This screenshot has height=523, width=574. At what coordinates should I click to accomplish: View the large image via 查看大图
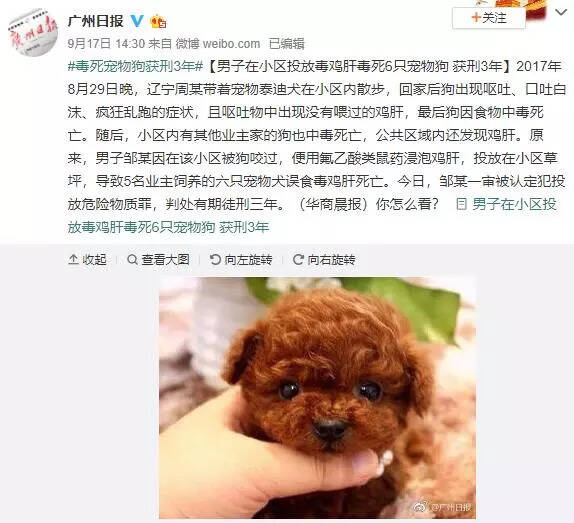(x=158, y=259)
